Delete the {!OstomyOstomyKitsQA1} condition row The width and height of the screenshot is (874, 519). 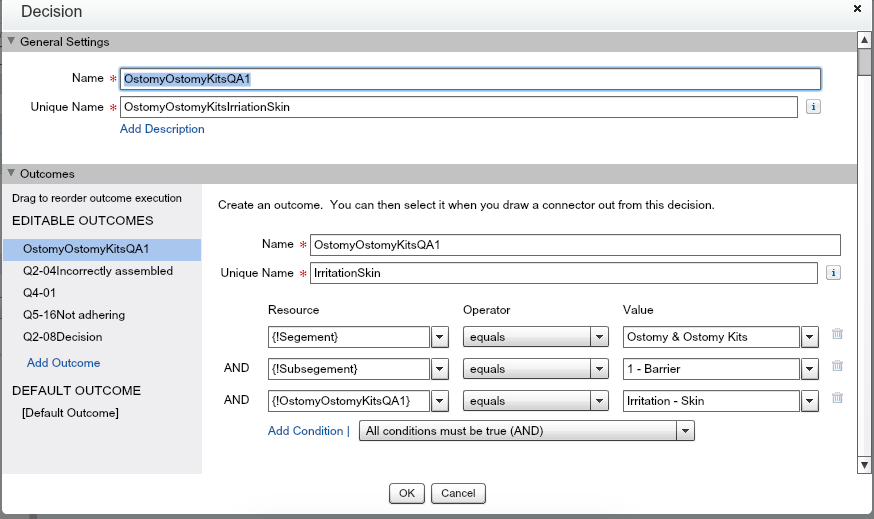(837, 400)
